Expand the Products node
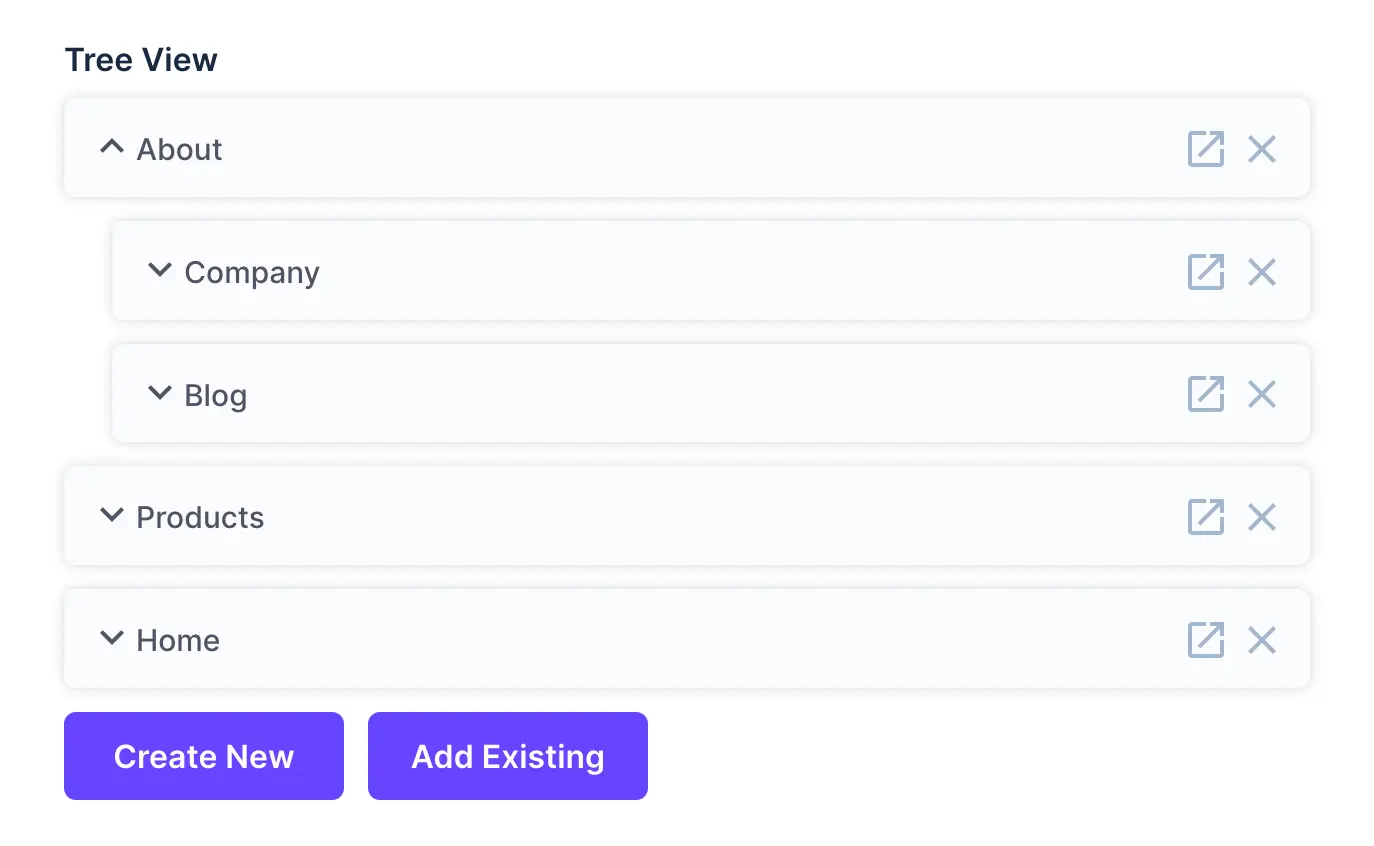The height and width of the screenshot is (846, 1374). (x=111, y=514)
